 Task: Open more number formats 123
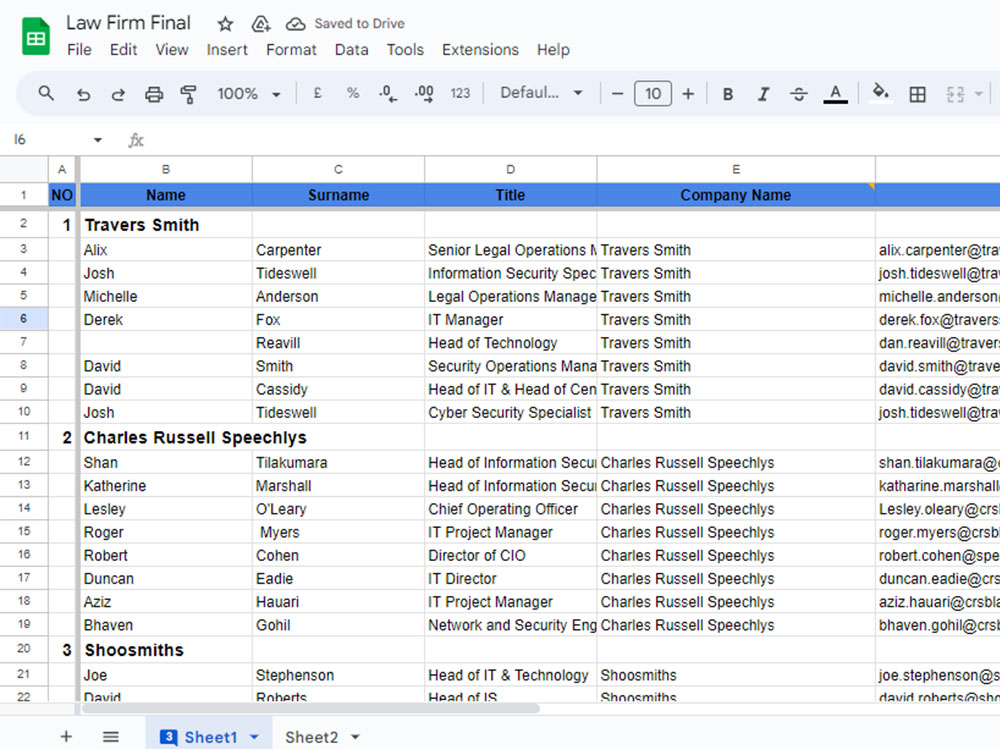tap(460, 94)
